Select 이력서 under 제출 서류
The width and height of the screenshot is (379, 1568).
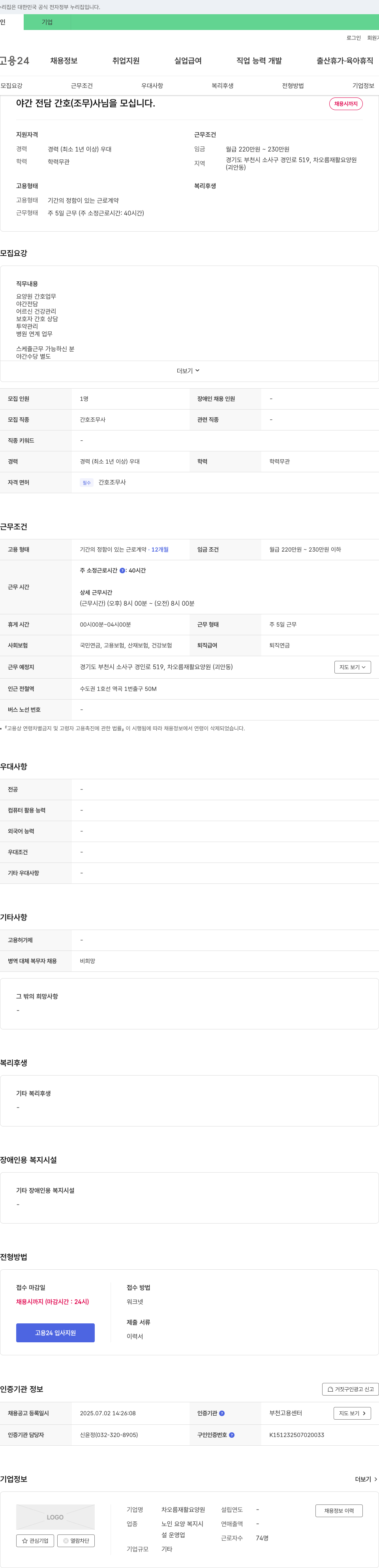[x=135, y=1337]
